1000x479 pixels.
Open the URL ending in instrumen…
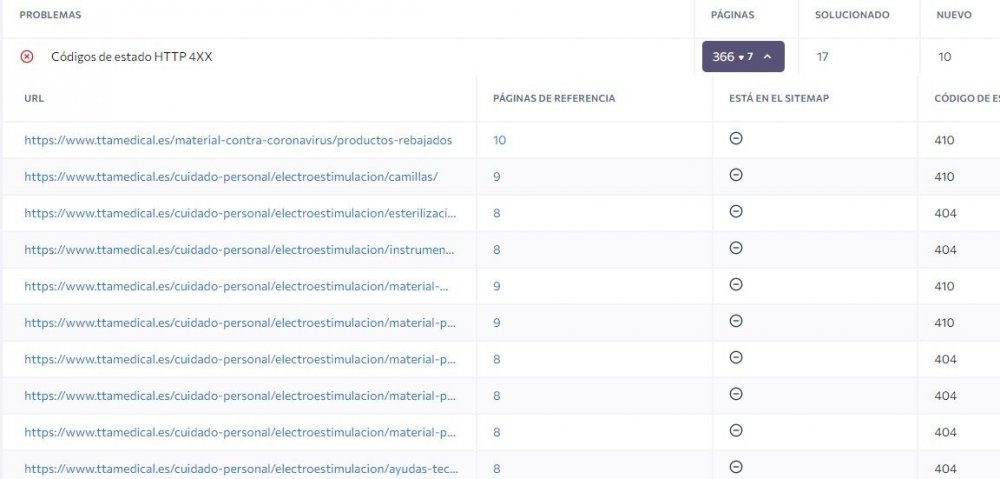point(240,249)
